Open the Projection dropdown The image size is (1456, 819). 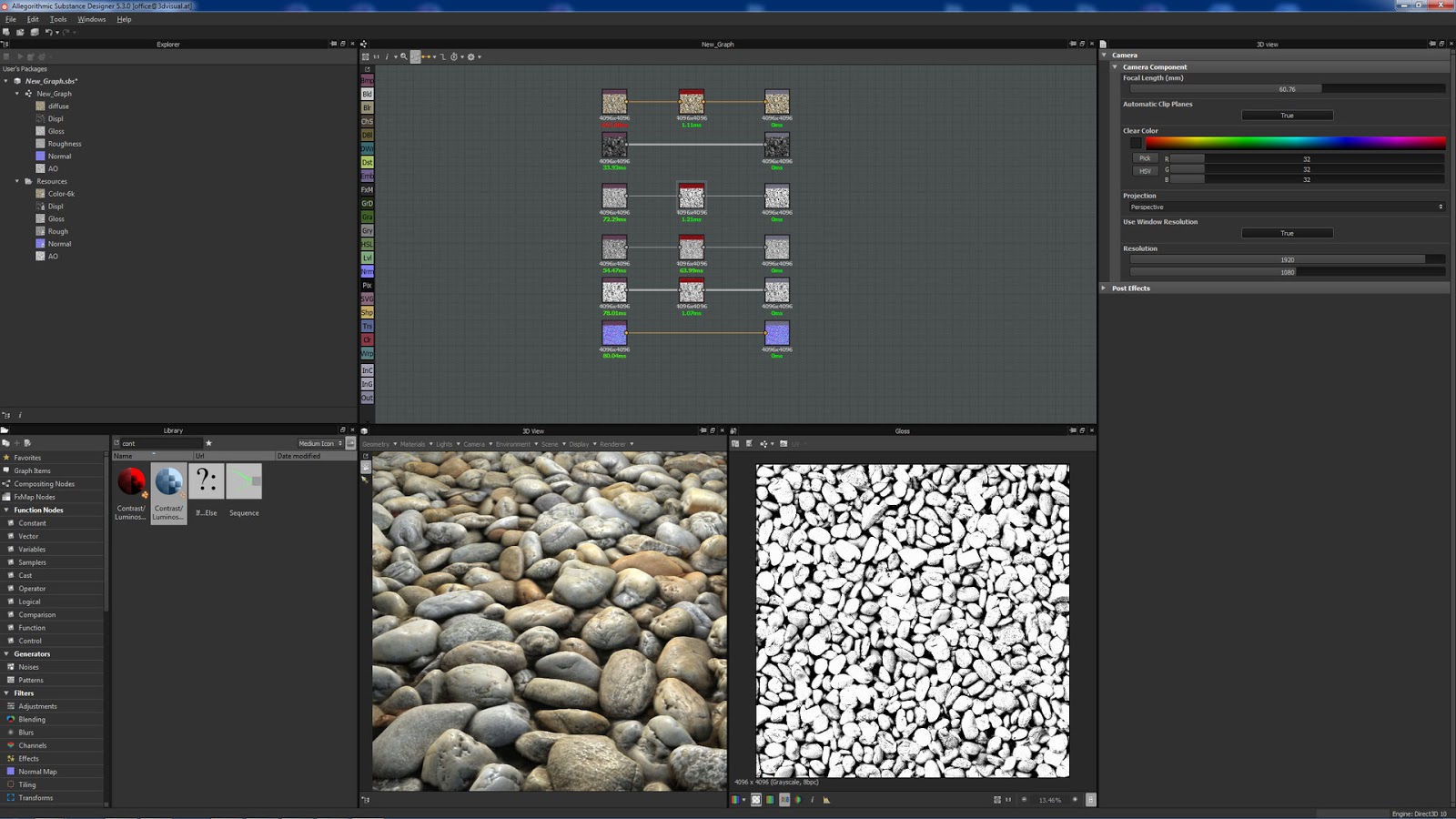[1287, 207]
